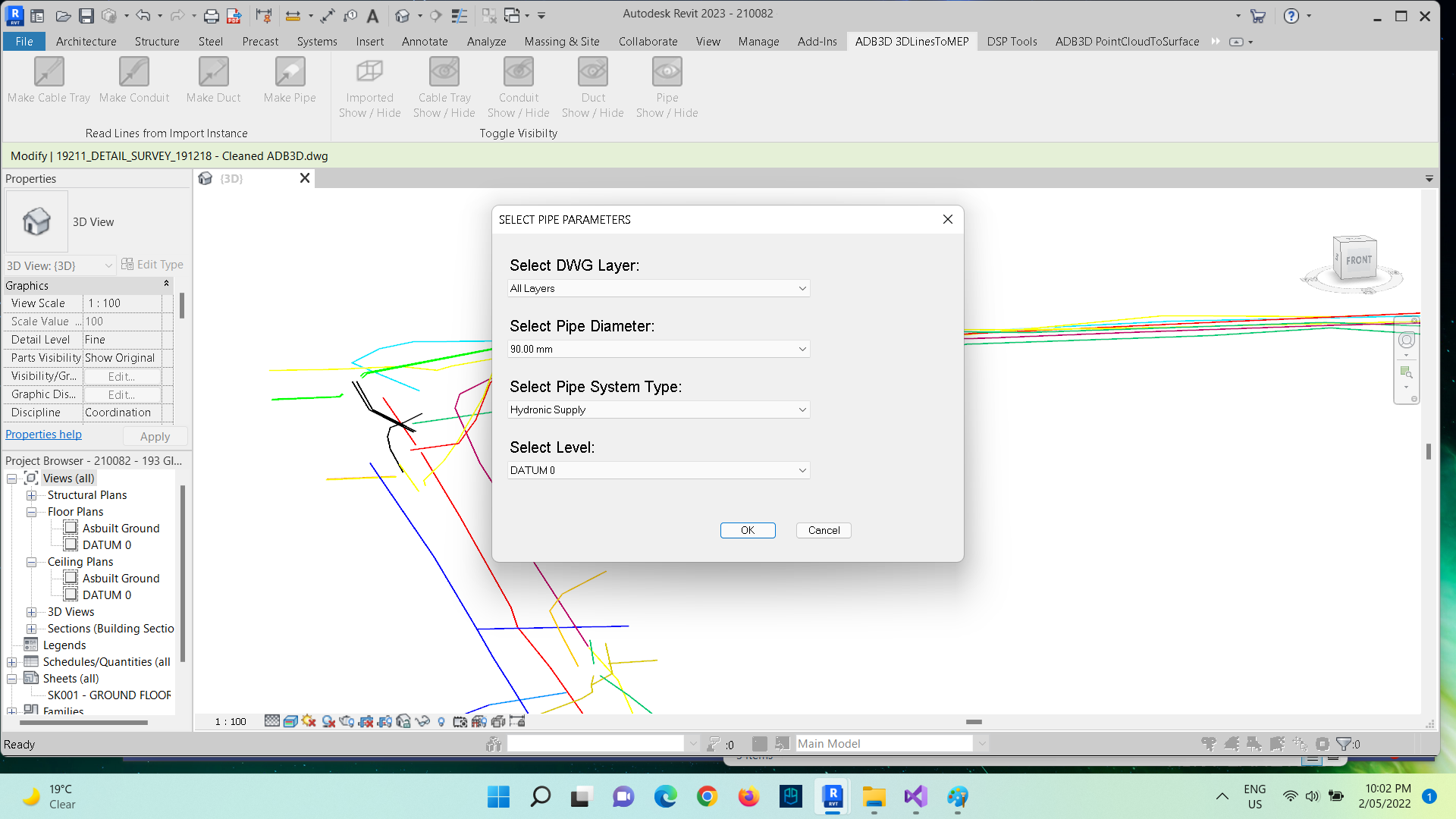Open the Properties help link
The height and width of the screenshot is (819, 1456).
coord(43,435)
